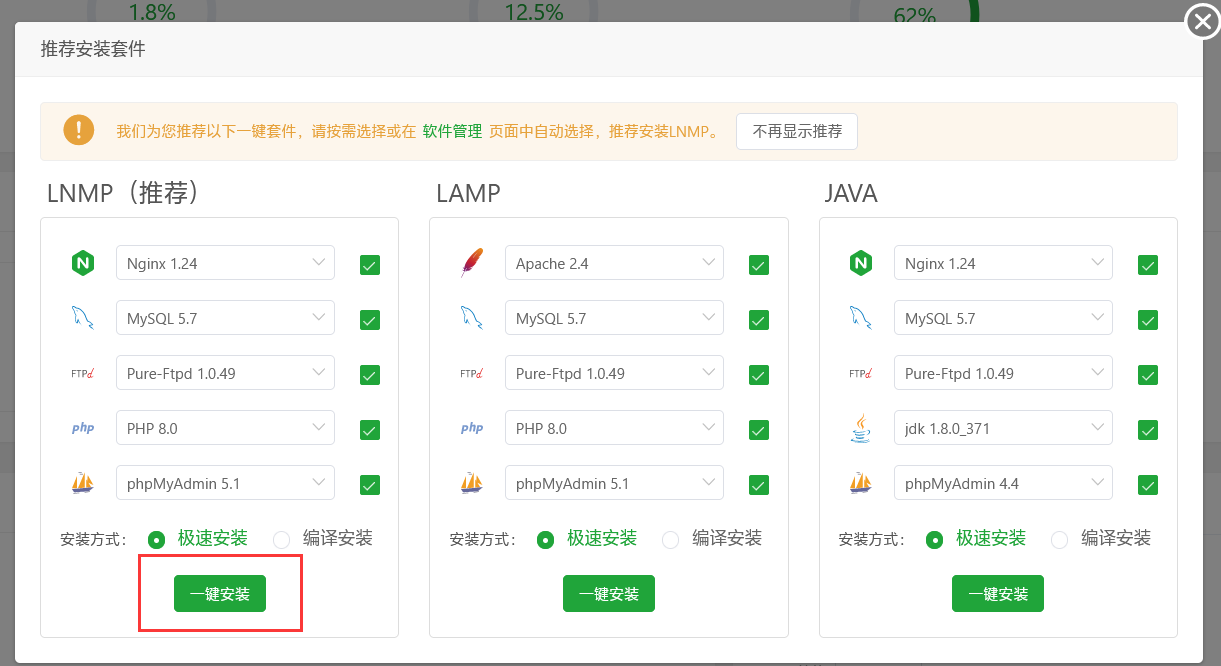
Task: Click the MySQL dolphin icon in LAMP
Action: pos(471,319)
